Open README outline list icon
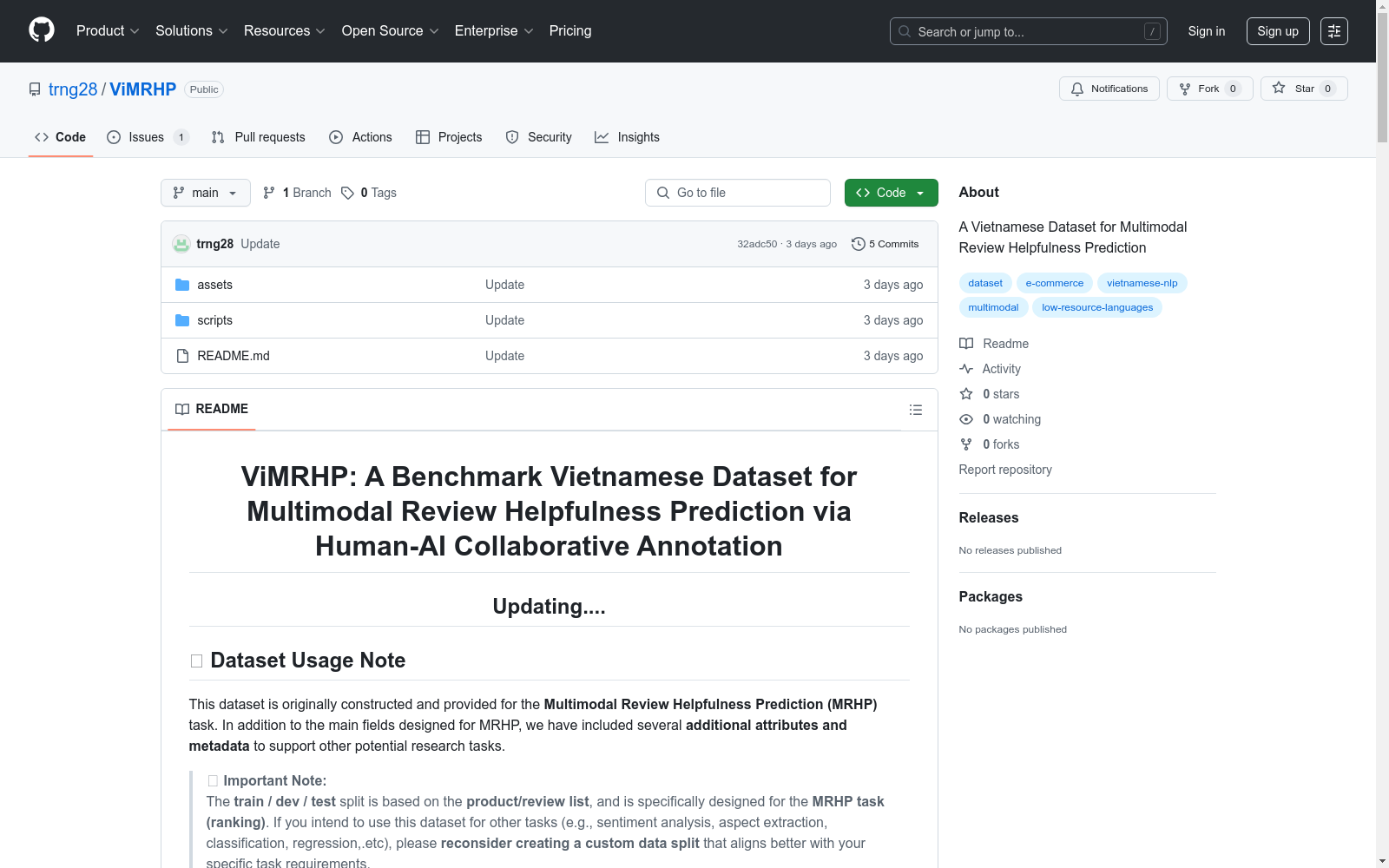 click(916, 410)
